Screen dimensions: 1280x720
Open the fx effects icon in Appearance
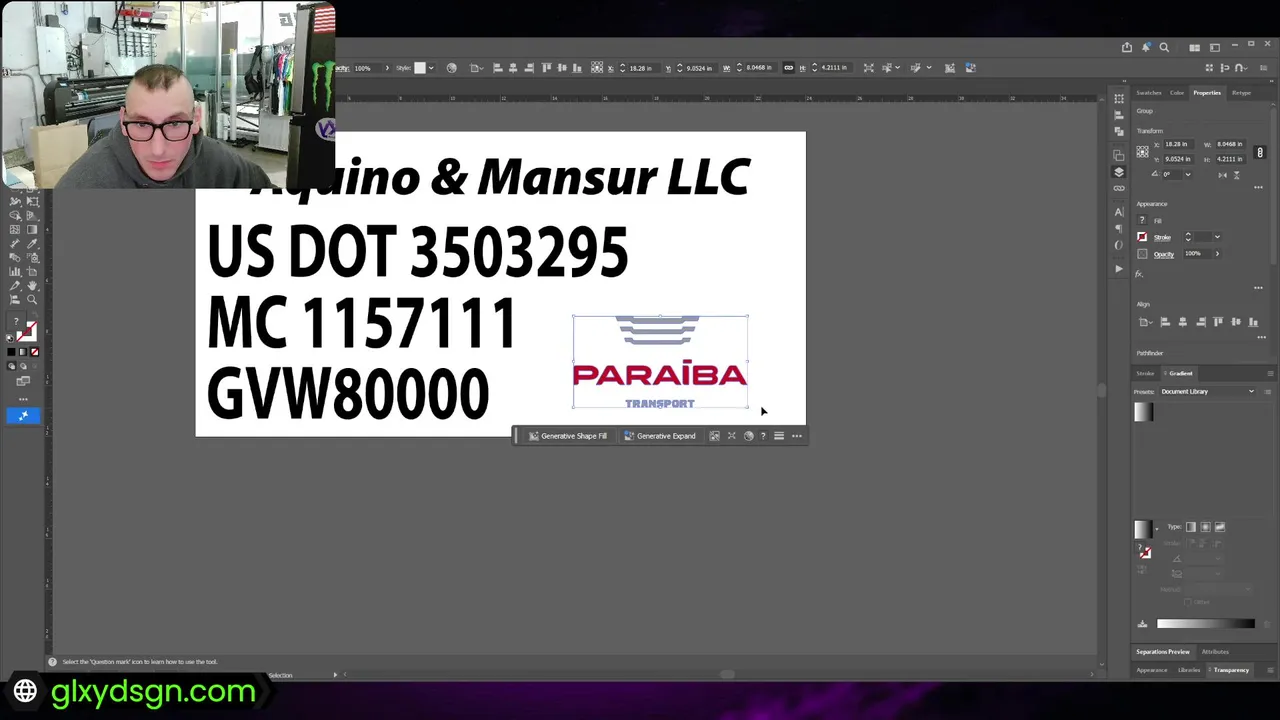pyautogui.click(x=1139, y=273)
